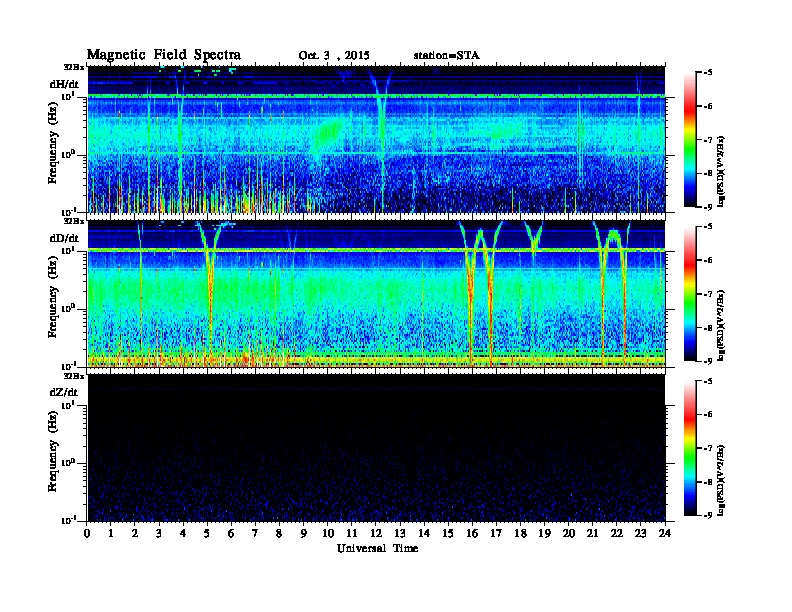Screen dimensions: 792x612
Task: Click hour "14" on Universal Time axis
Action: coord(424,534)
